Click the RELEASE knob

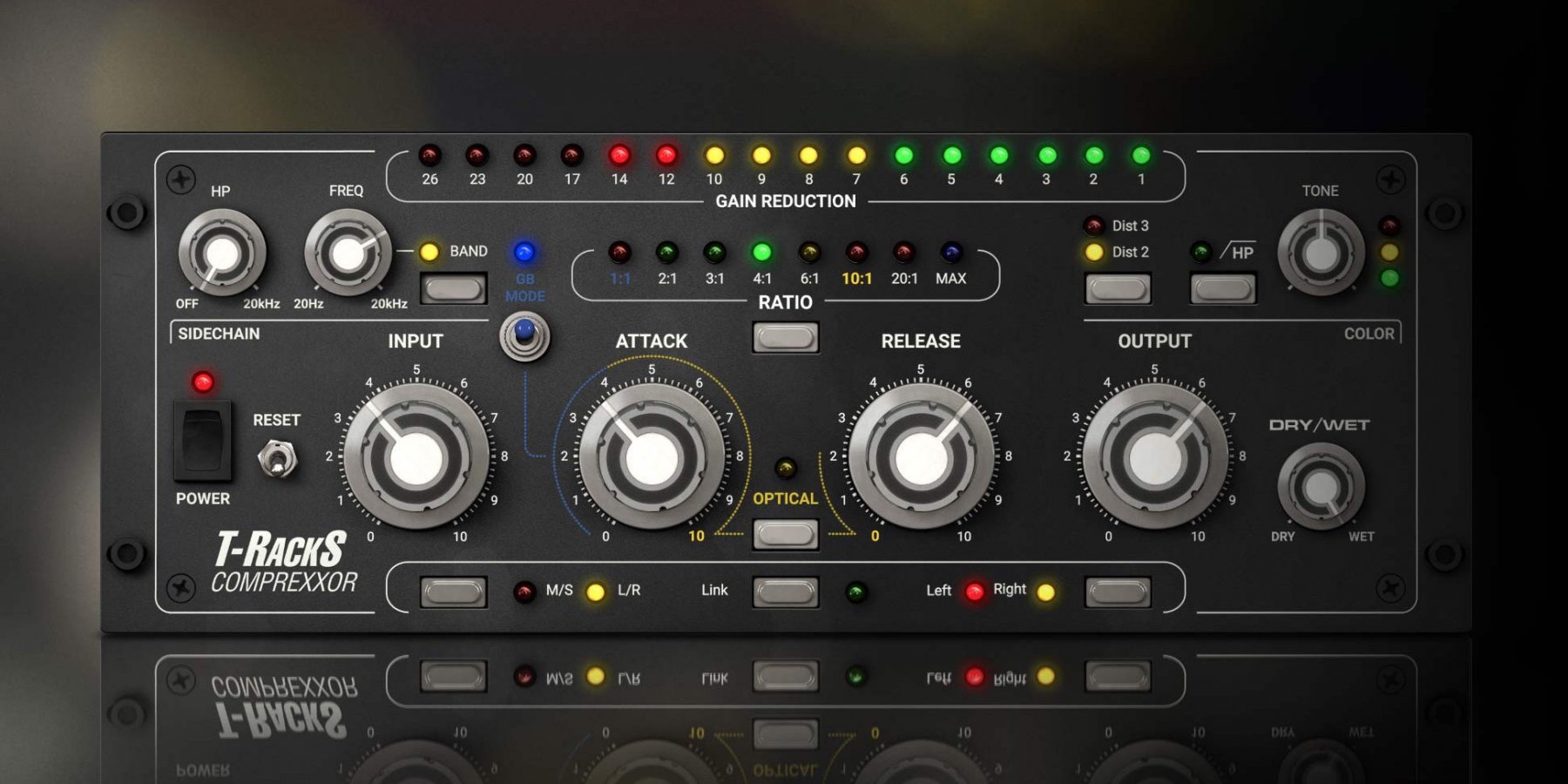(x=921, y=457)
